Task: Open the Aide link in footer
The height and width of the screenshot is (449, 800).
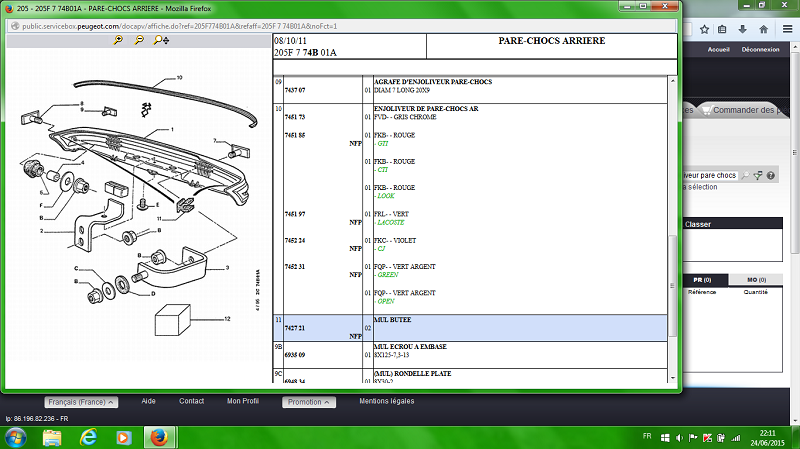Action: (148, 401)
